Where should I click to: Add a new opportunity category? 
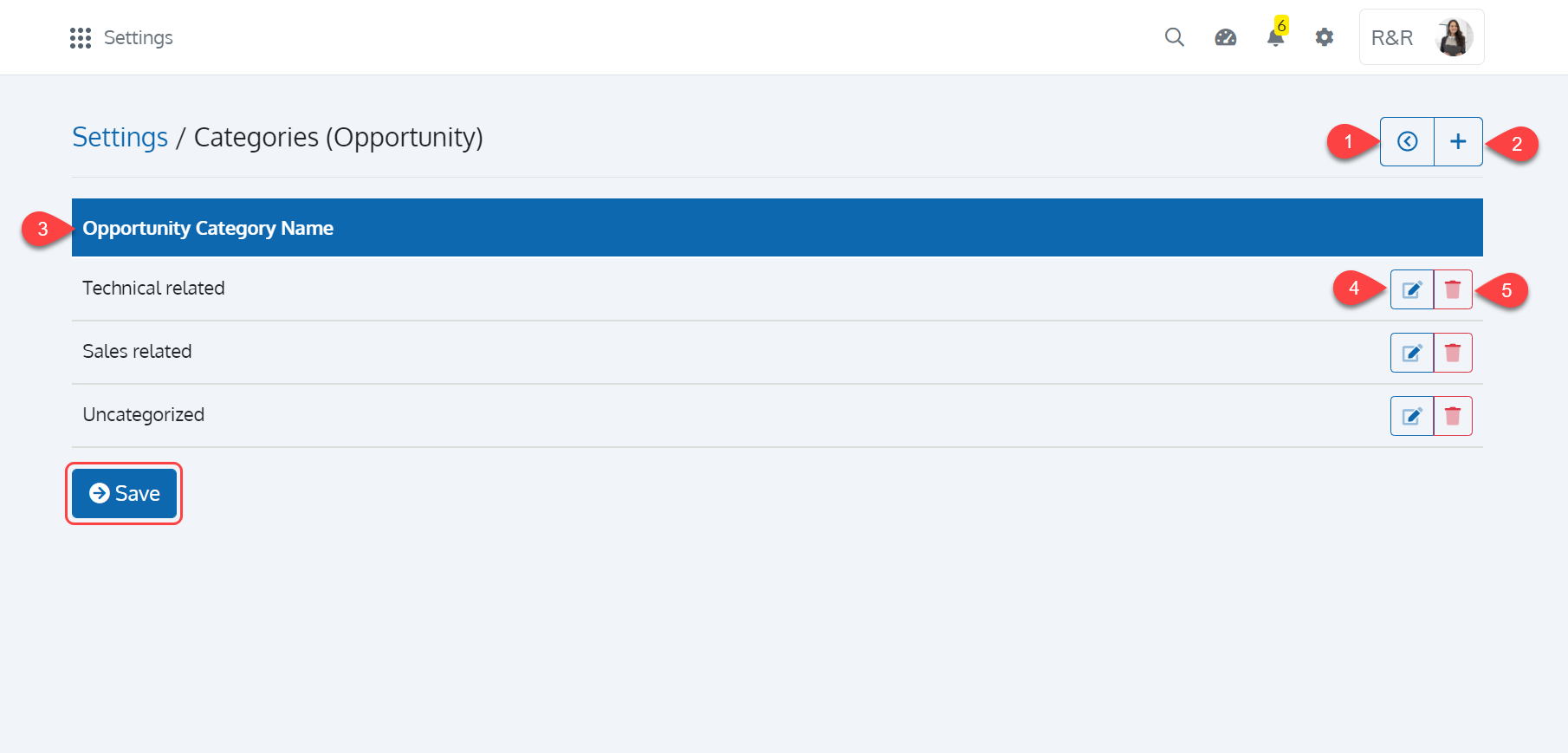click(1458, 141)
